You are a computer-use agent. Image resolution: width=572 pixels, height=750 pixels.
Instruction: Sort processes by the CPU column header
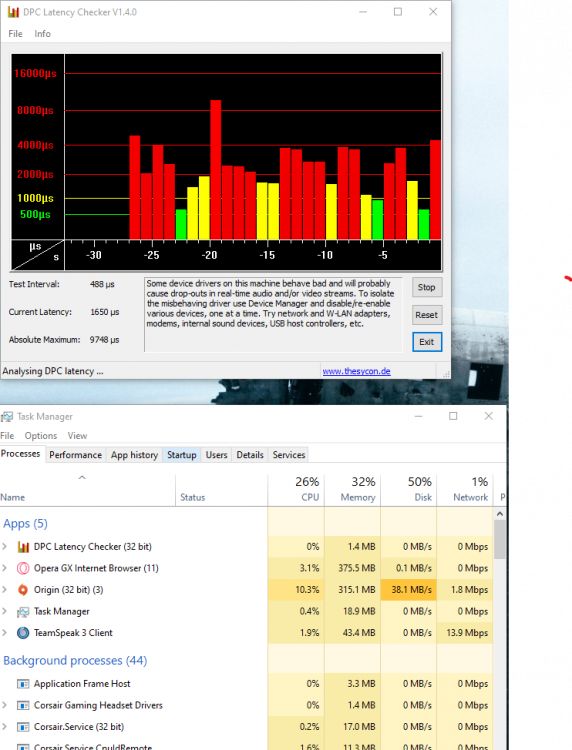pos(296,489)
